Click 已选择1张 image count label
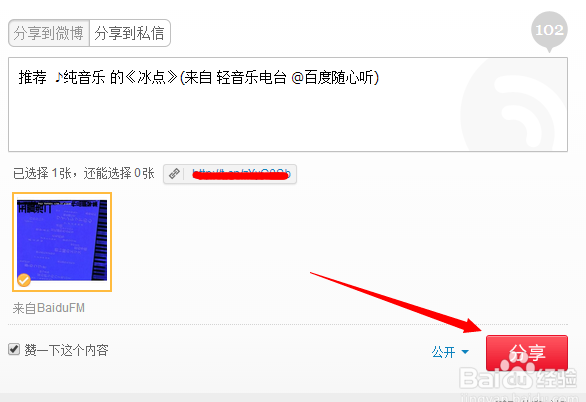586x402 pixels. point(42,173)
